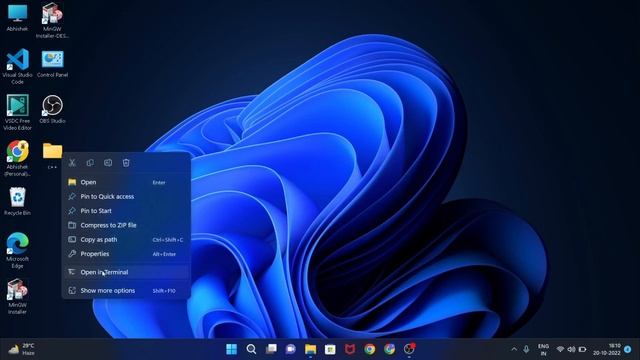Choose Pin to Quick access

[126, 197]
